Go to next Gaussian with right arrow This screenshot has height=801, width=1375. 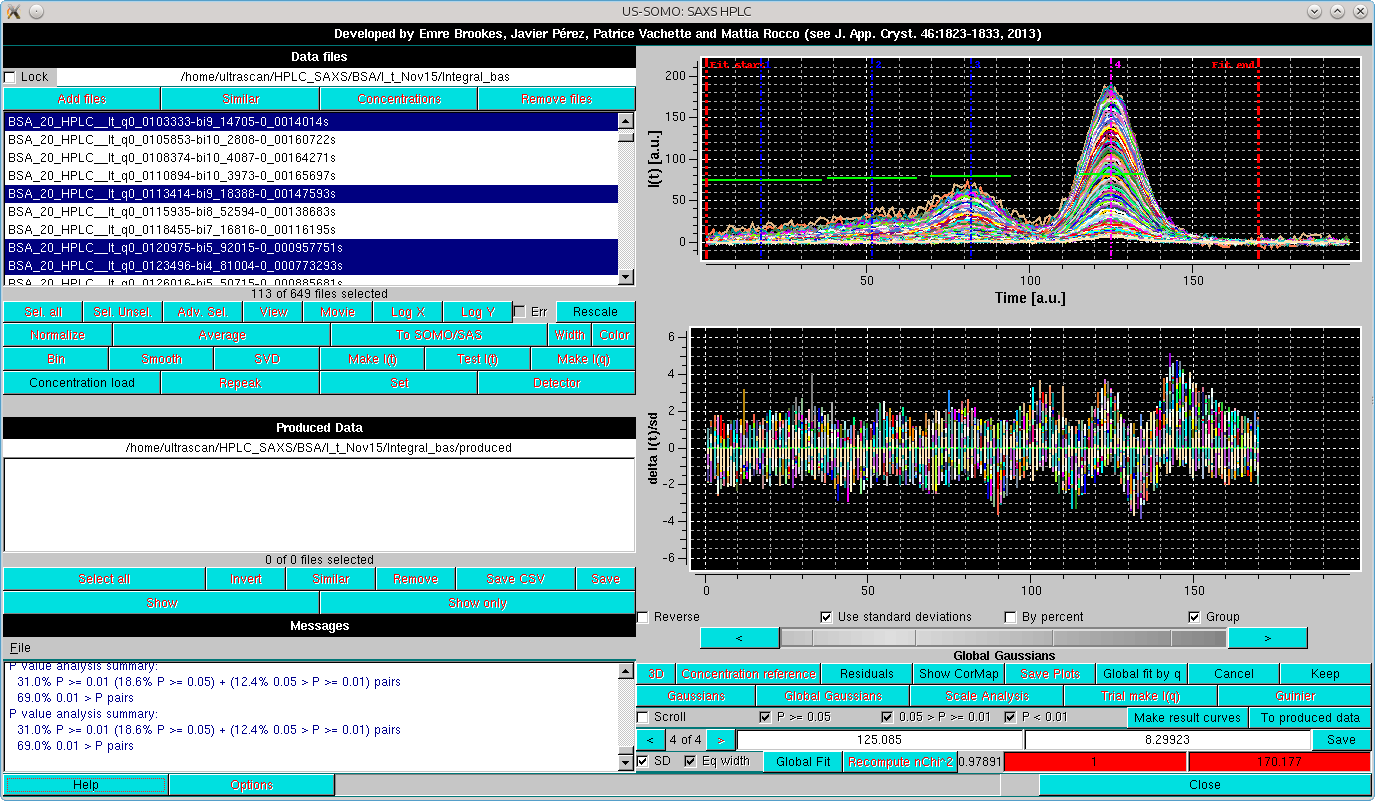point(720,740)
